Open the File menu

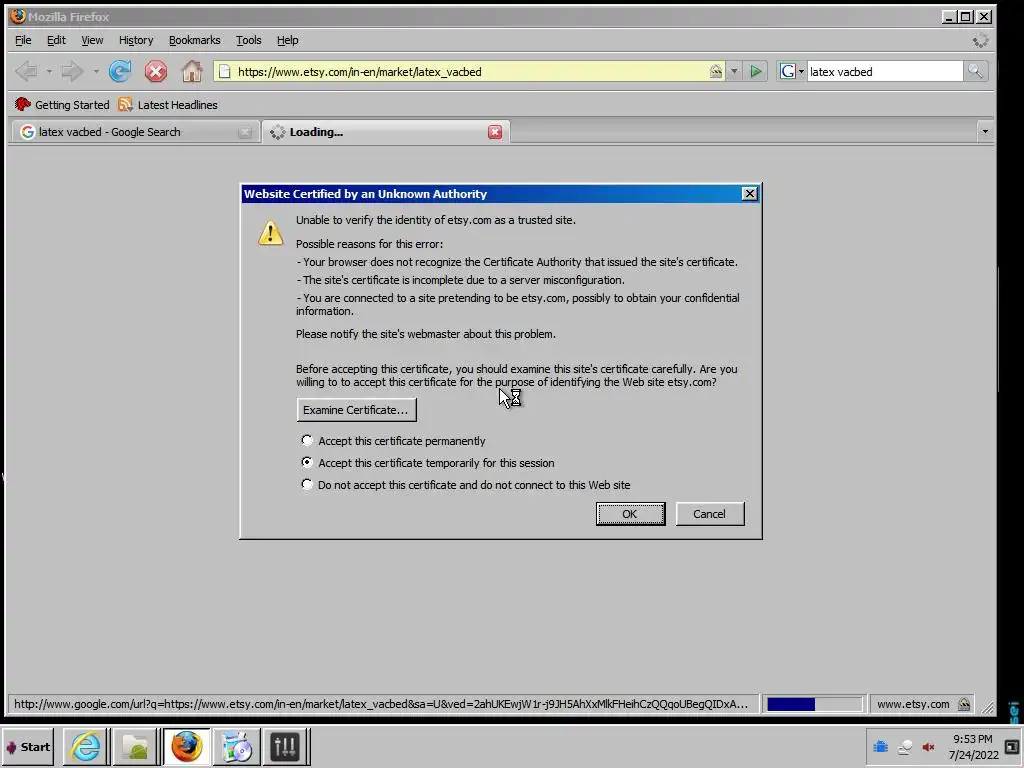click(x=23, y=40)
